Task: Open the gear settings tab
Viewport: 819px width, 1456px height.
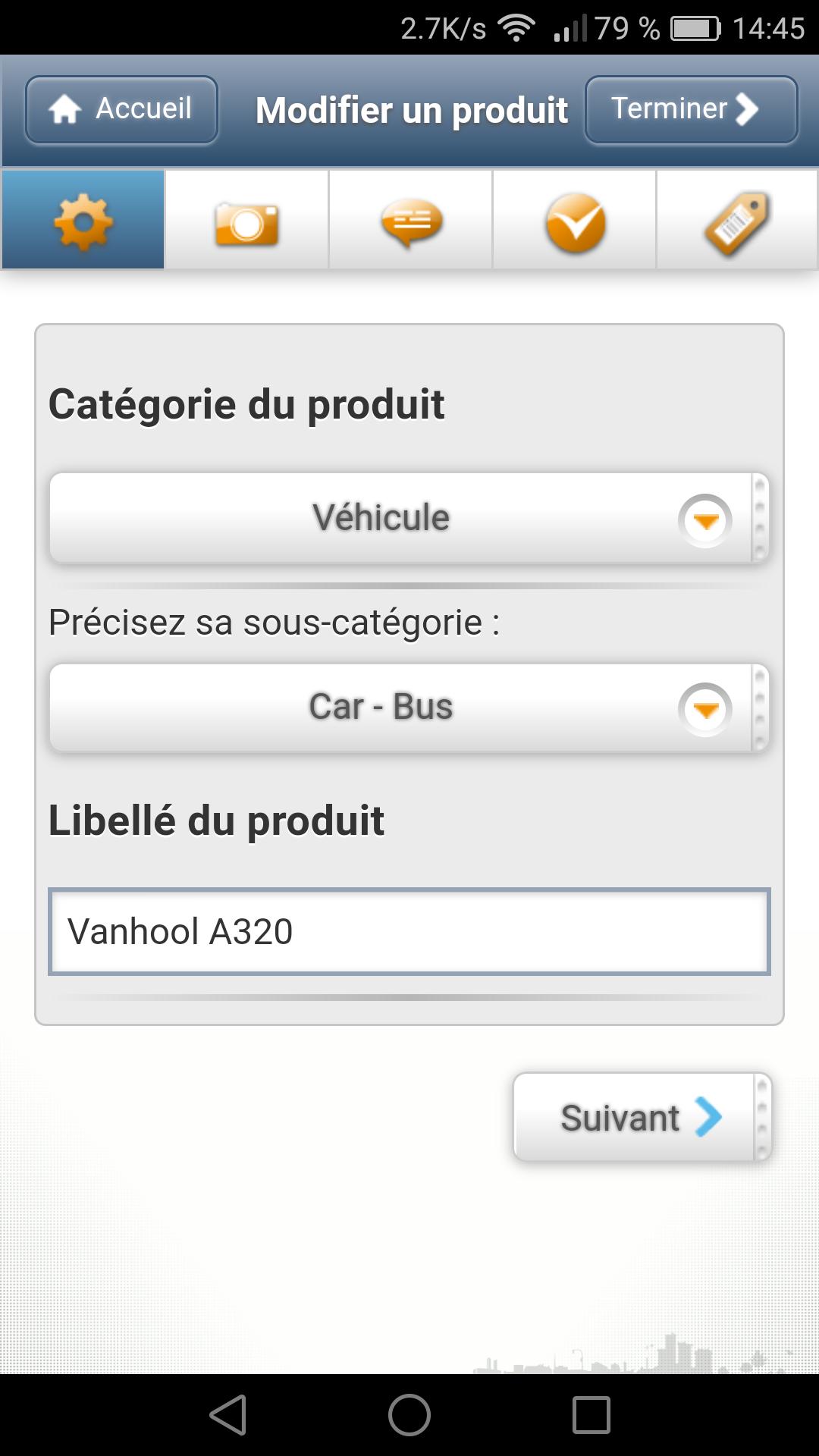Action: point(83,221)
